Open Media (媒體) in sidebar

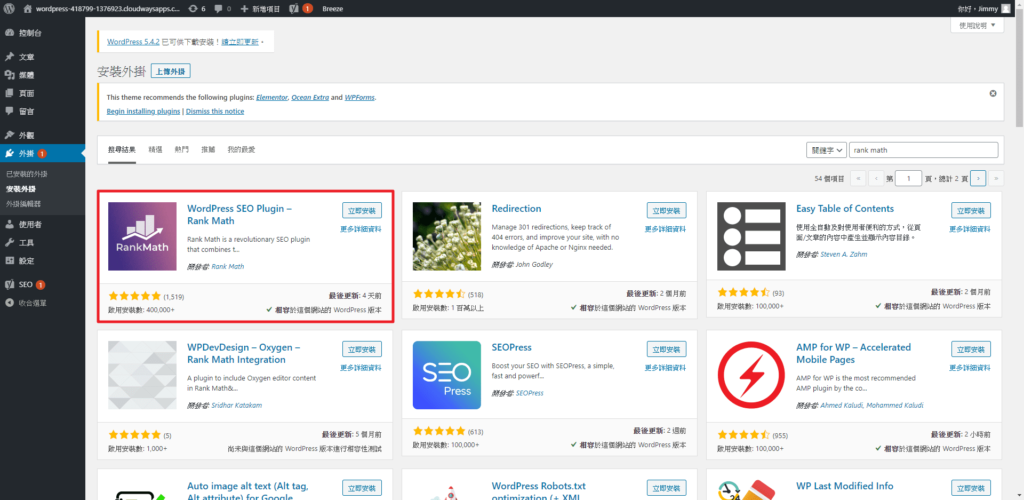[x=42, y=75]
